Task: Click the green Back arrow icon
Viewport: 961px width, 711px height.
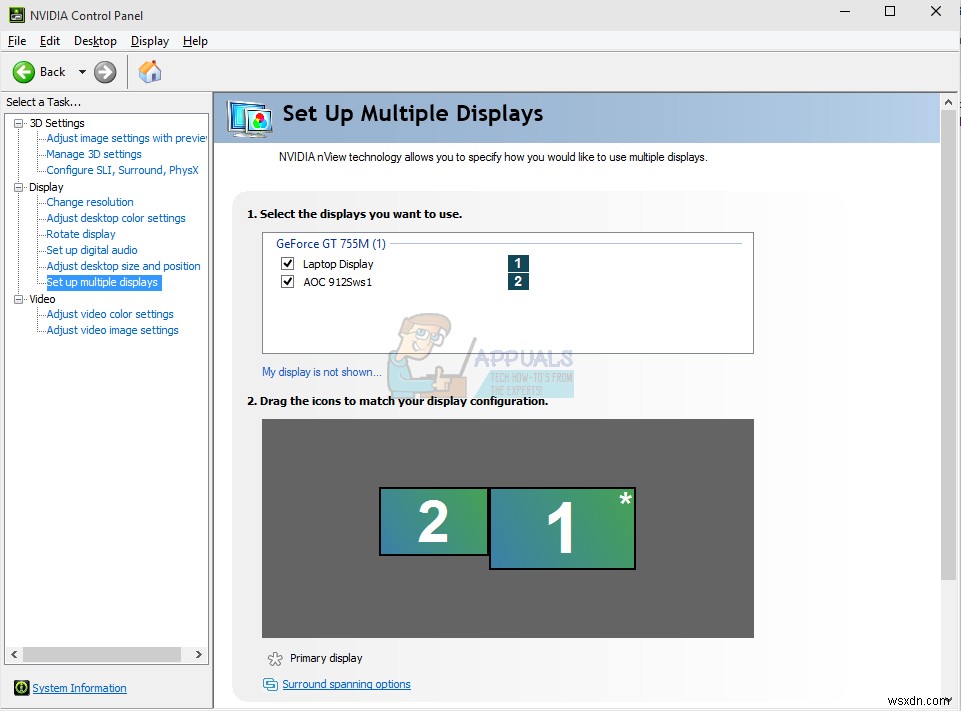Action: 24,72
